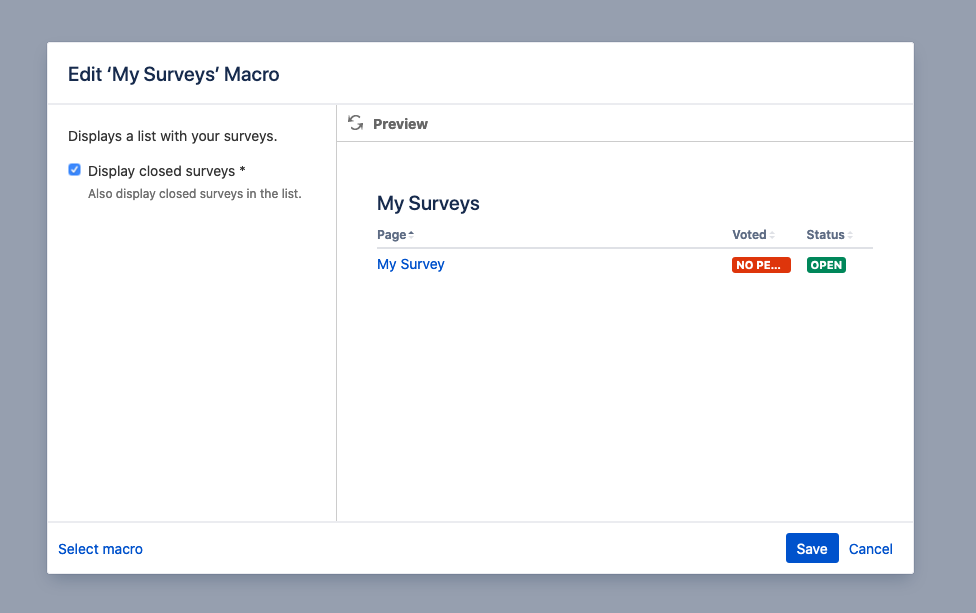The height and width of the screenshot is (613, 976).
Task: Cancel the macro editing dialog
Action: click(870, 549)
